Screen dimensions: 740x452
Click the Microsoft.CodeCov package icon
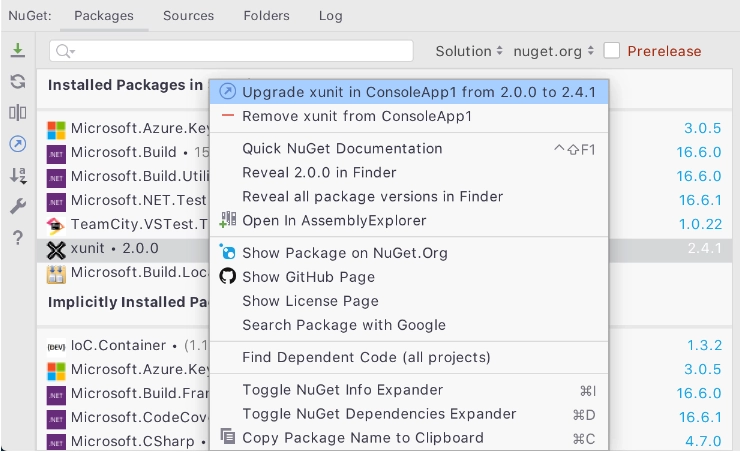(56, 419)
